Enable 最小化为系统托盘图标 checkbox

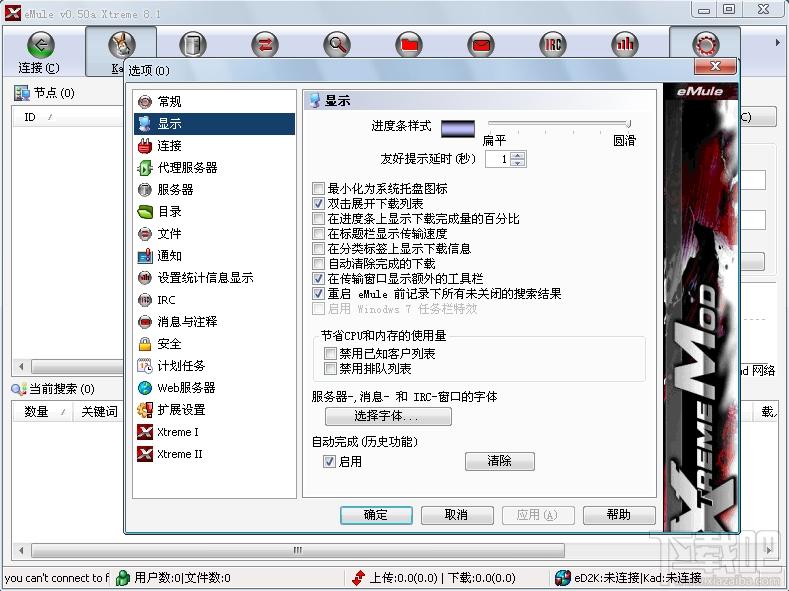tap(318, 189)
